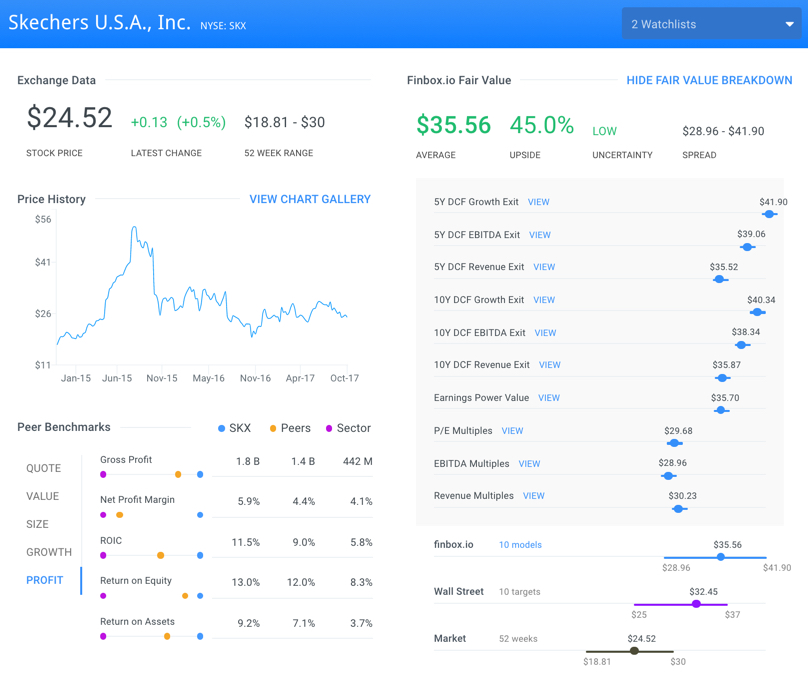Screen dimensions: 808x676
Task: Click the Net Profit Margin 5.9% value
Action: [248, 502]
